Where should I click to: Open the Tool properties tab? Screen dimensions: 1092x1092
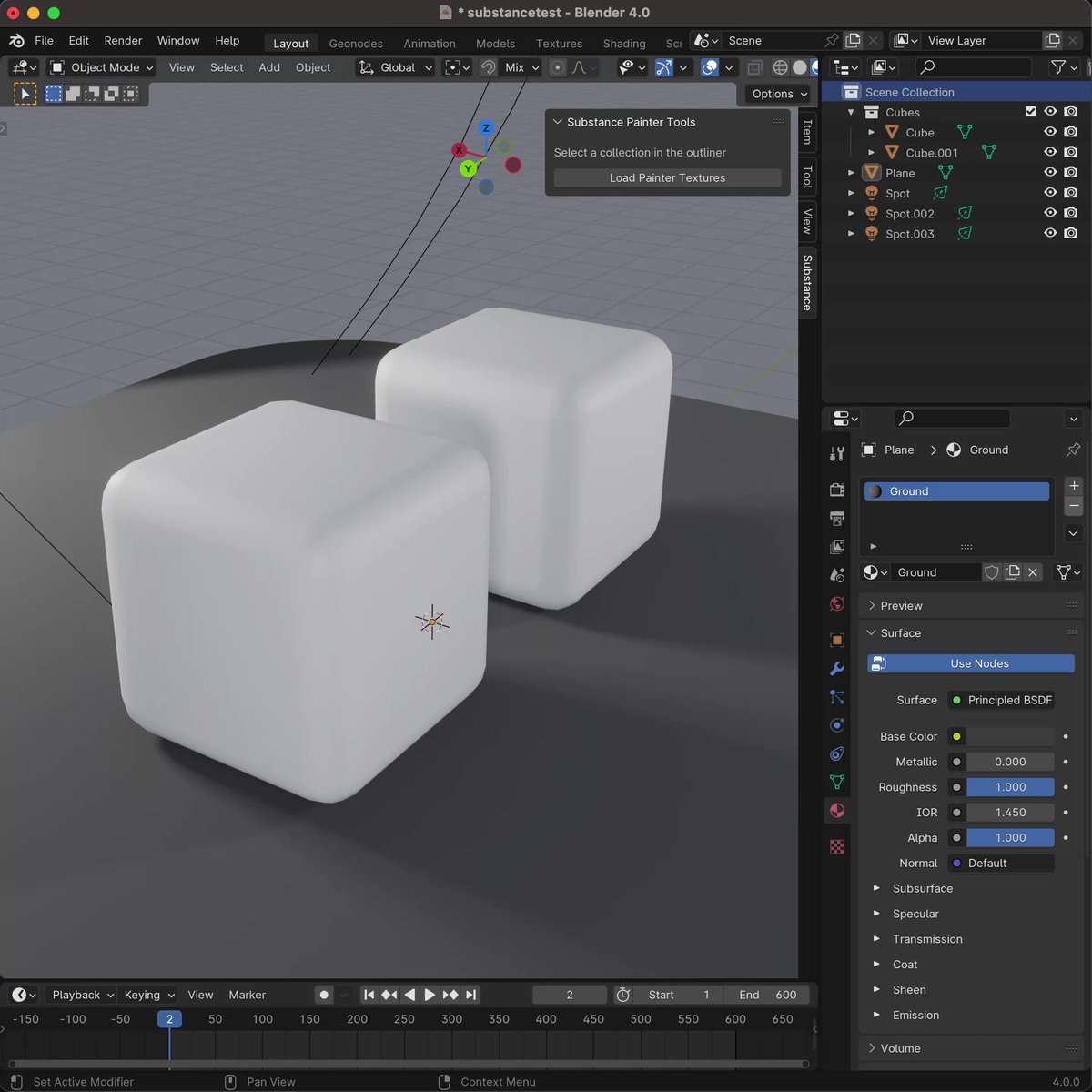(x=837, y=454)
